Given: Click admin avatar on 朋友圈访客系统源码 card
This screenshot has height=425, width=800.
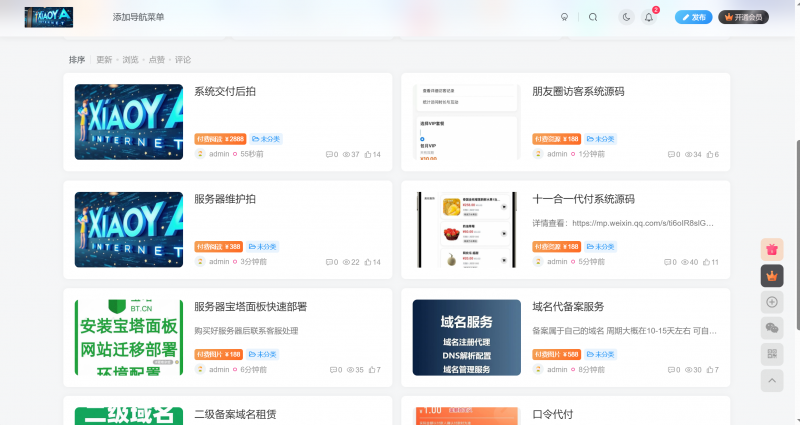Looking at the screenshot, I should point(538,154).
